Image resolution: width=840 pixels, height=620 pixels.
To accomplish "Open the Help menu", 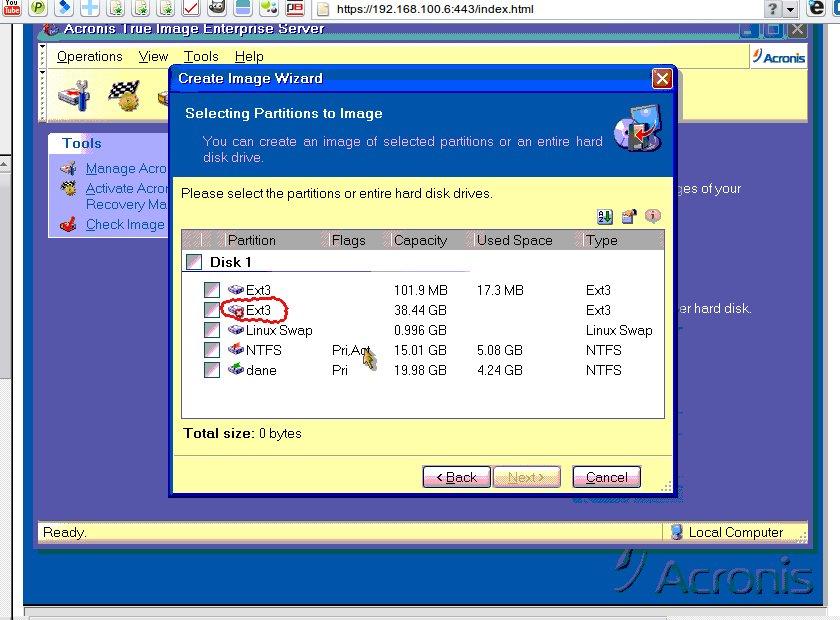I will coord(249,56).
